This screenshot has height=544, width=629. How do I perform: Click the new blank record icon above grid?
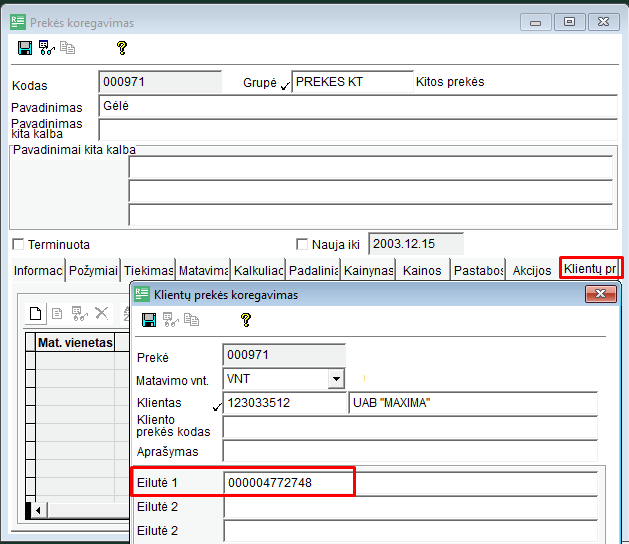[x=36, y=314]
